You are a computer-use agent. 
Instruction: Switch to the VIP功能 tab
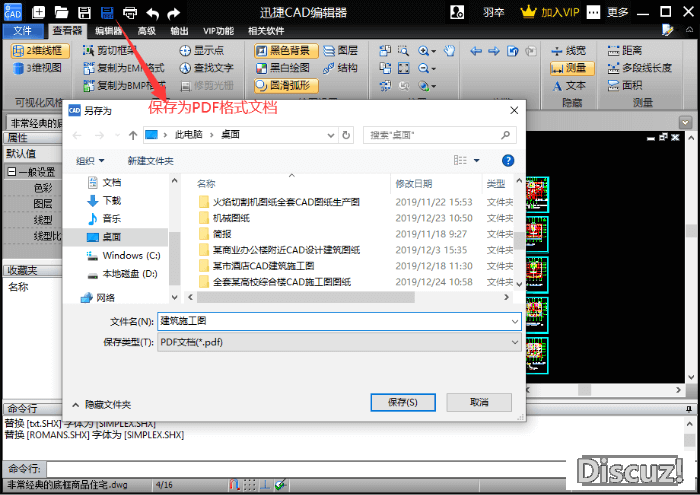pyautogui.click(x=217, y=31)
